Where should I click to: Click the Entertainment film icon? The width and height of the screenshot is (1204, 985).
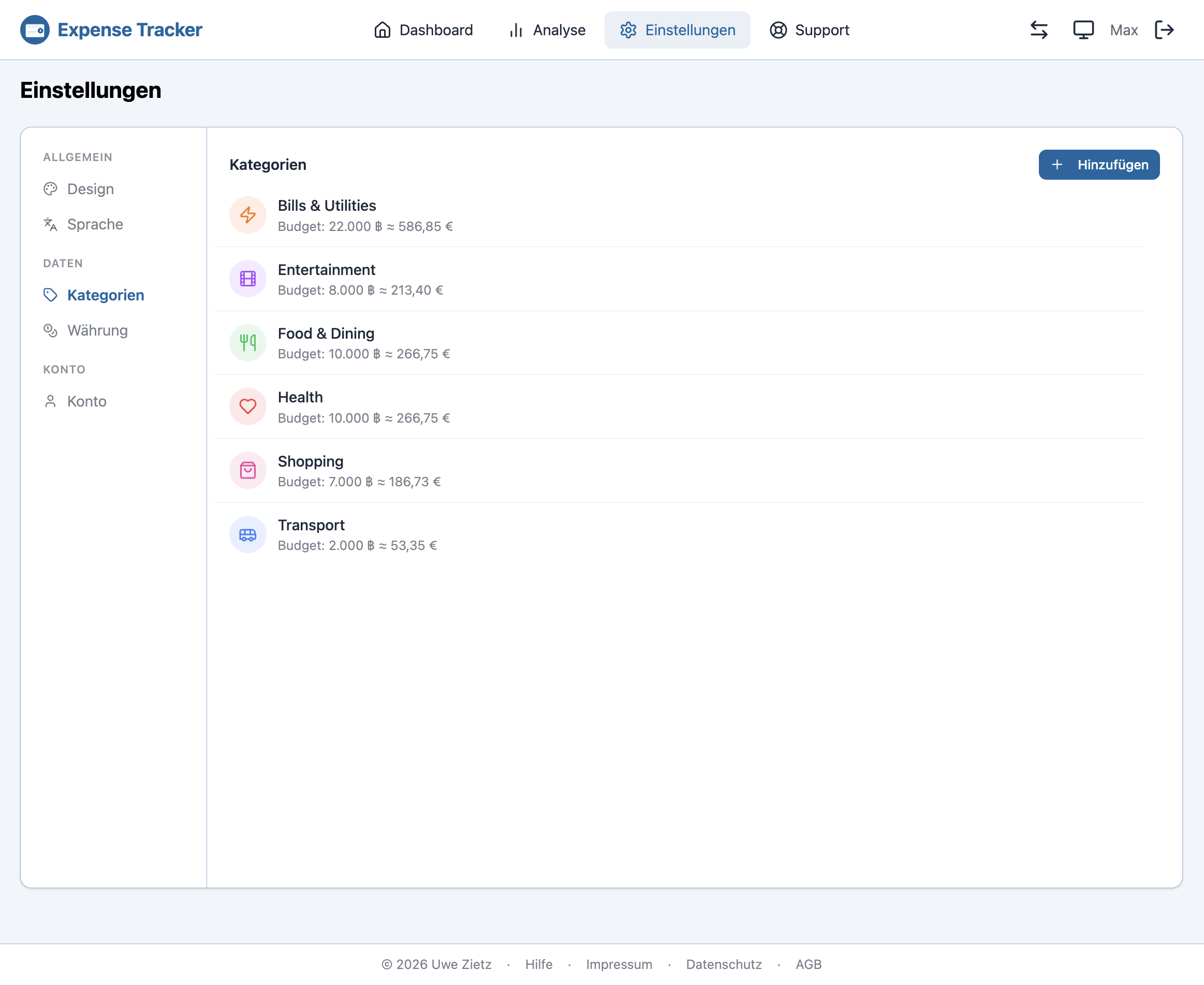[x=248, y=279]
